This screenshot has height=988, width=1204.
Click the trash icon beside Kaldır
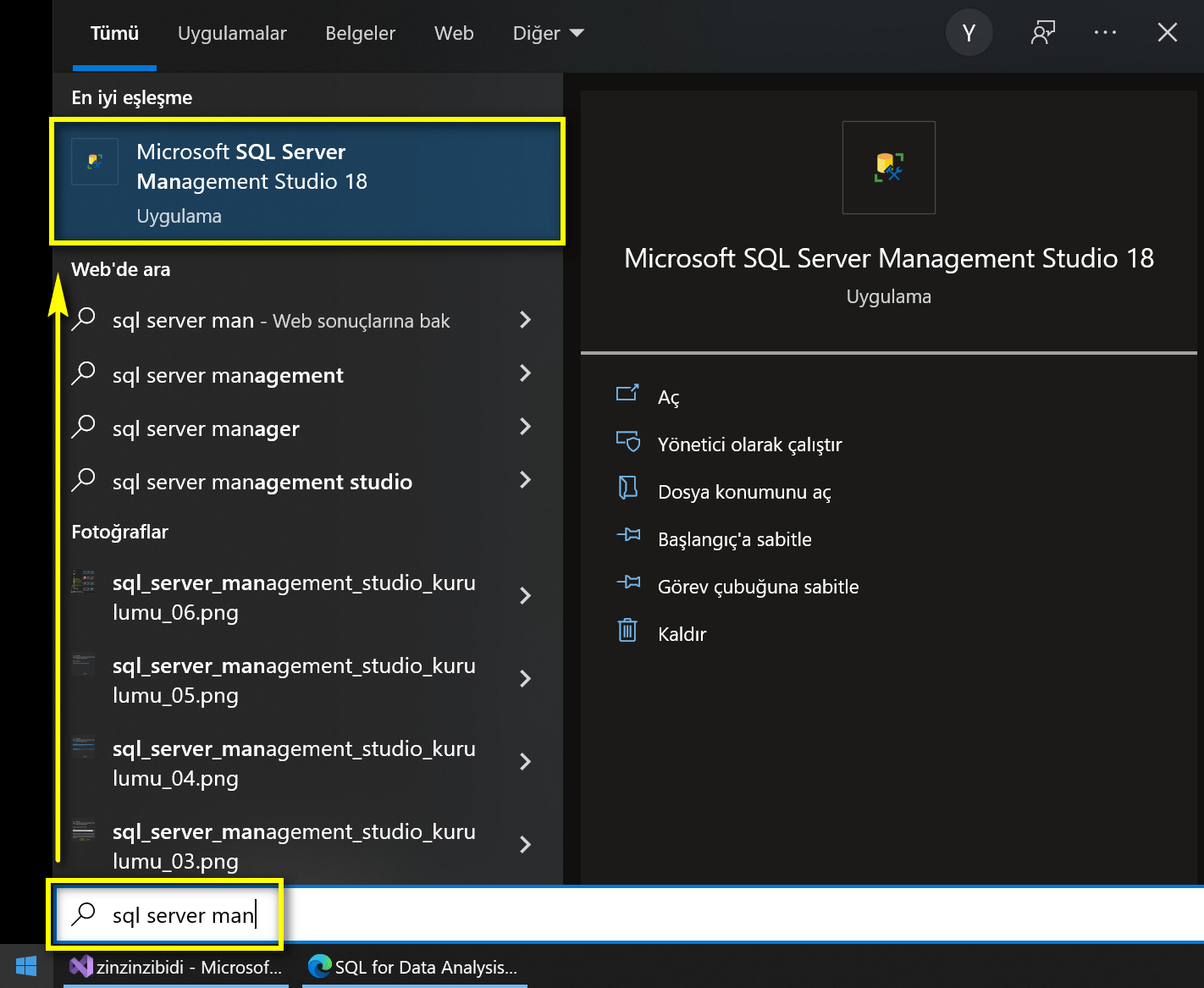(x=627, y=630)
